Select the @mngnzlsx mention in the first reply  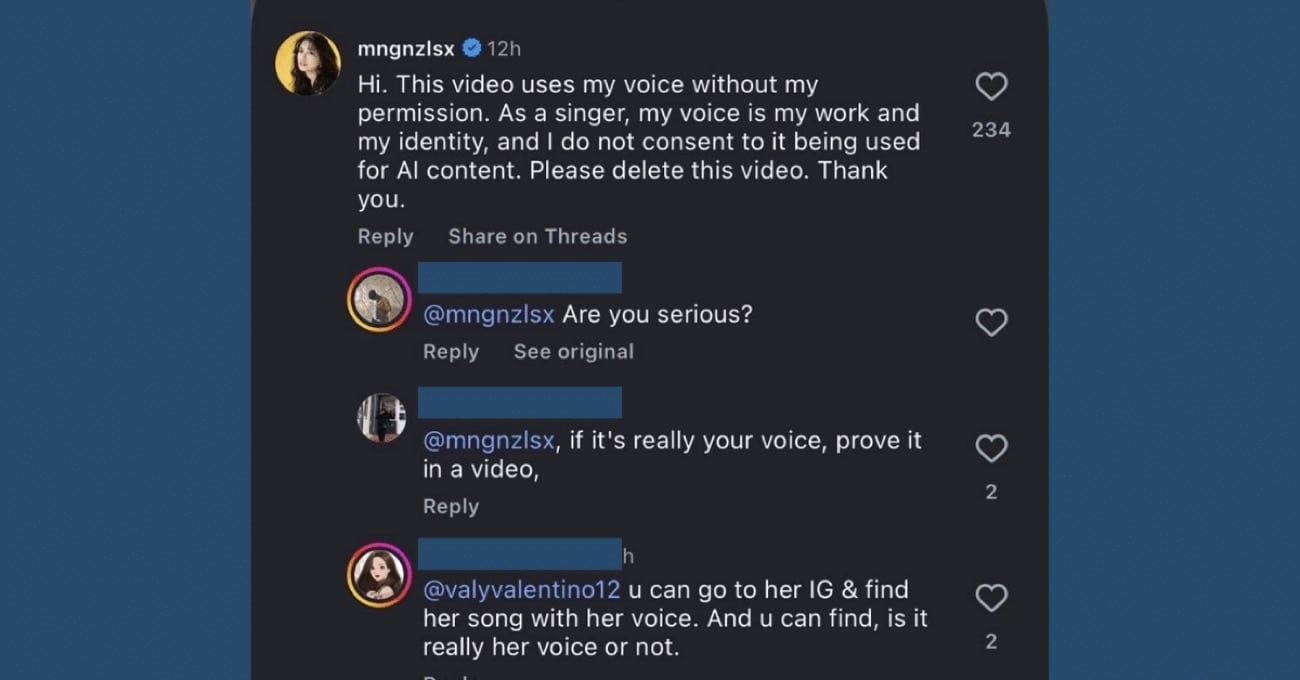pos(488,313)
